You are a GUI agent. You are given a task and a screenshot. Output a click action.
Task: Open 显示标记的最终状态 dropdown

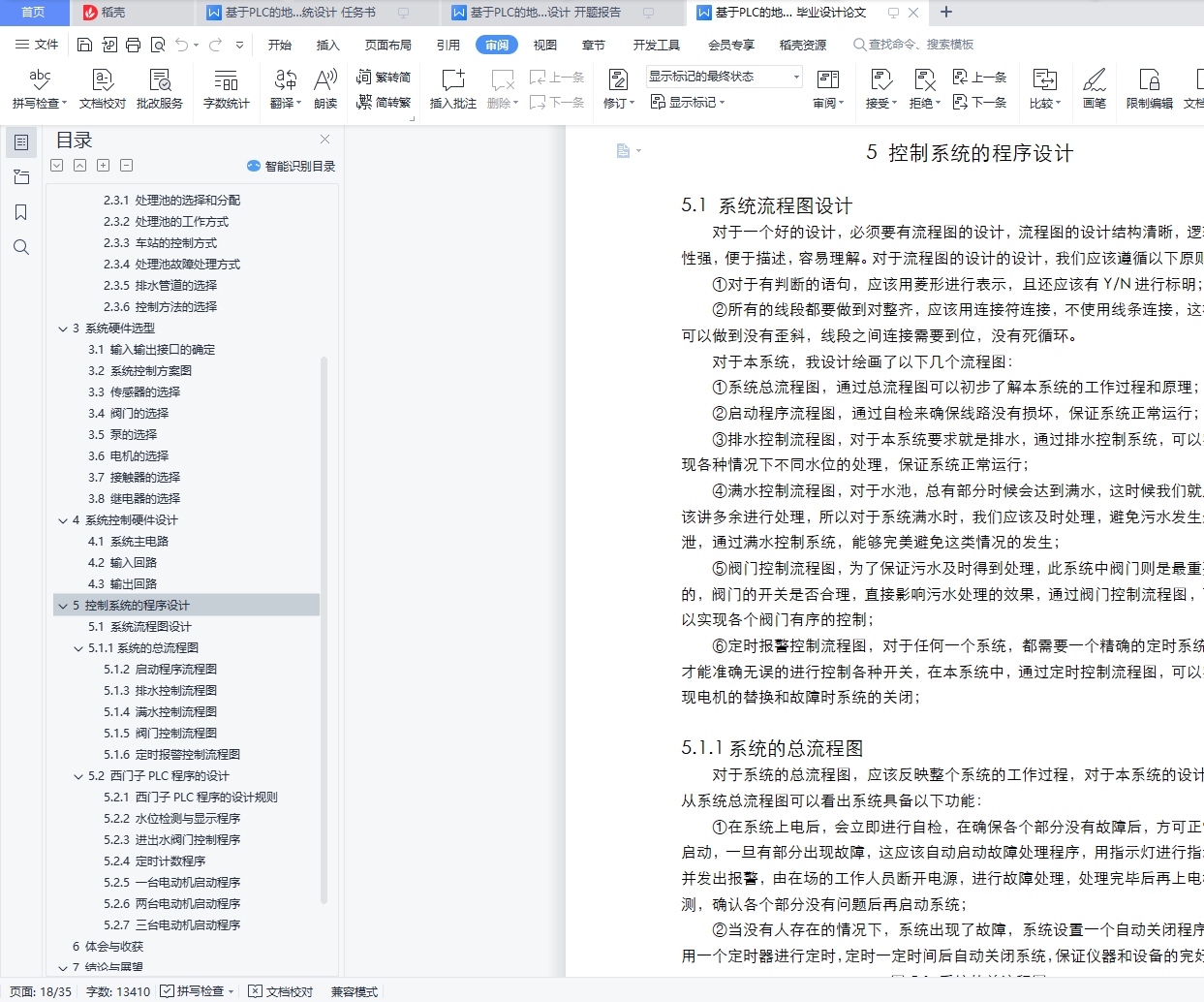tap(725, 77)
